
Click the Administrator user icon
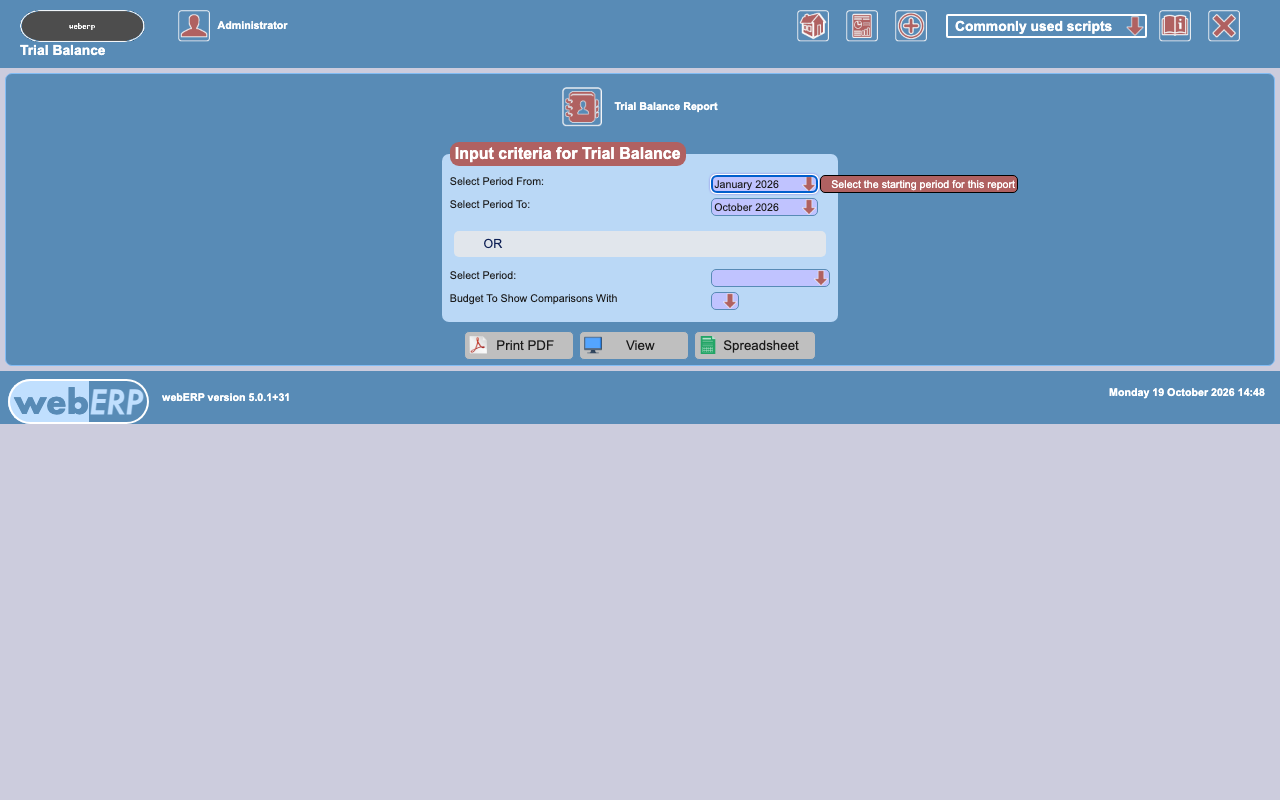(x=194, y=26)
